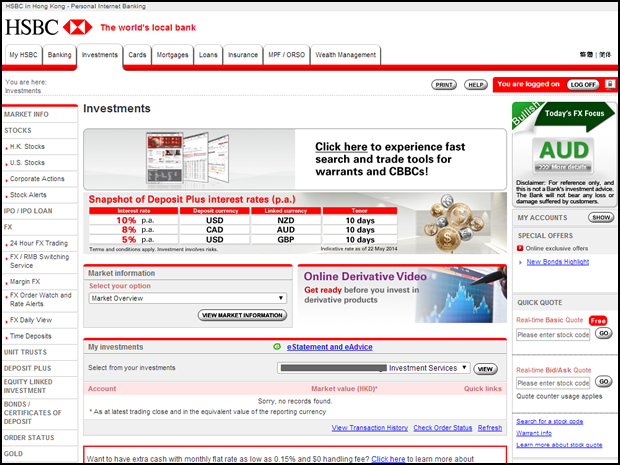Open the Wealth Management tab
620x465 pixels.
coord(346,55)
